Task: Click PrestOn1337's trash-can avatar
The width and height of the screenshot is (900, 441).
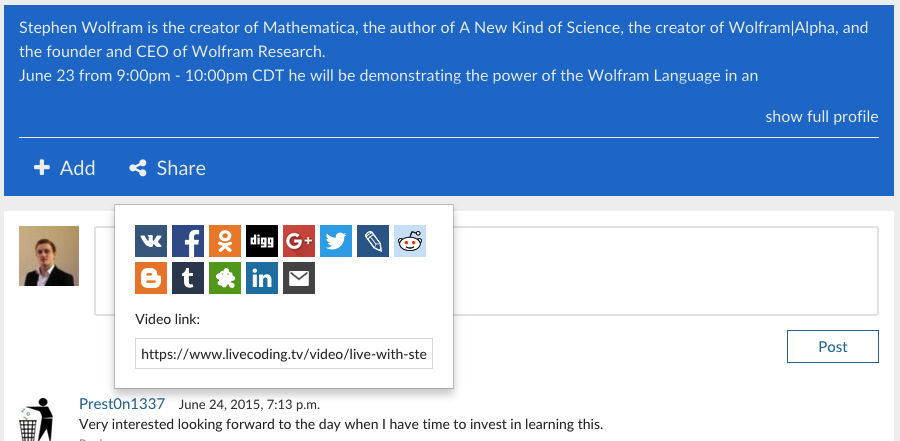Action: (x=35, y=419)
